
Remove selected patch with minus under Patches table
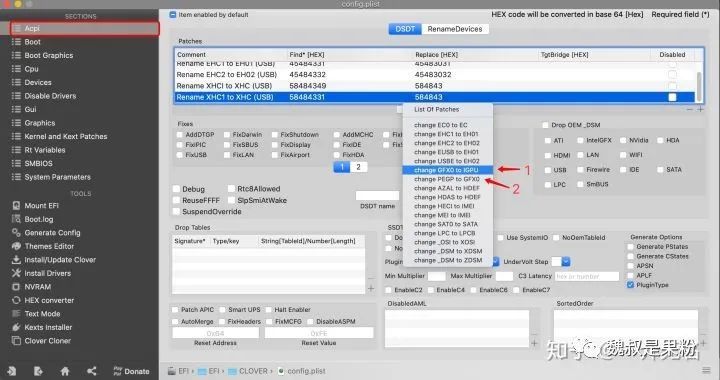click(x=690, y=109)
